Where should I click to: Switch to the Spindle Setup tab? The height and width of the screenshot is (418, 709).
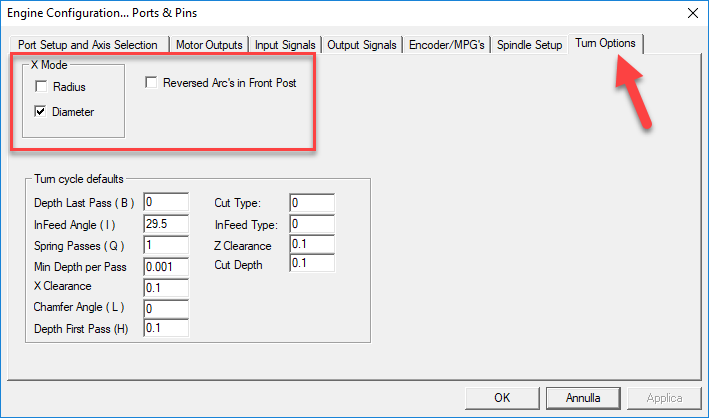click(x=530, y=45)
